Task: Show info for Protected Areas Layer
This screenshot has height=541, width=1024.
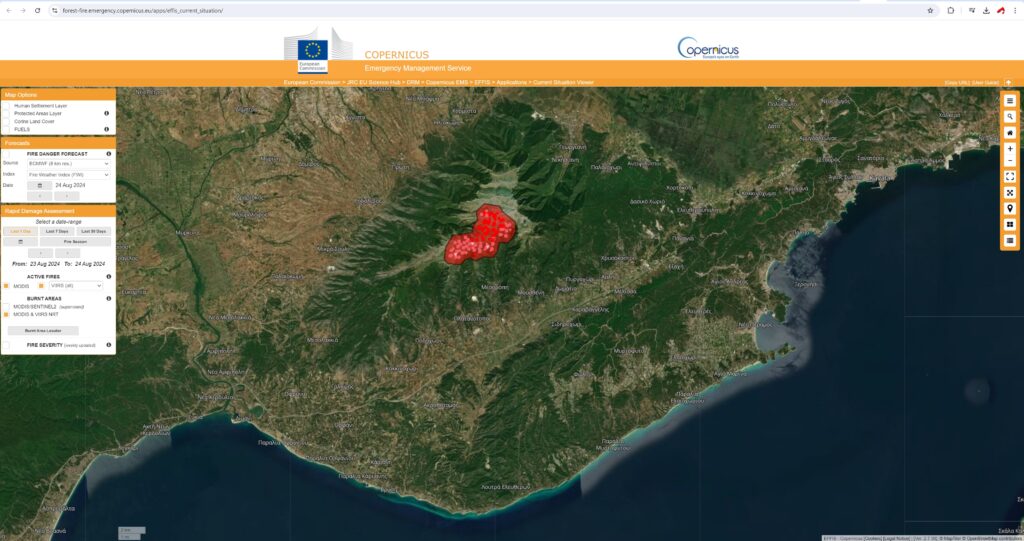Action: [x=106, y=113]
